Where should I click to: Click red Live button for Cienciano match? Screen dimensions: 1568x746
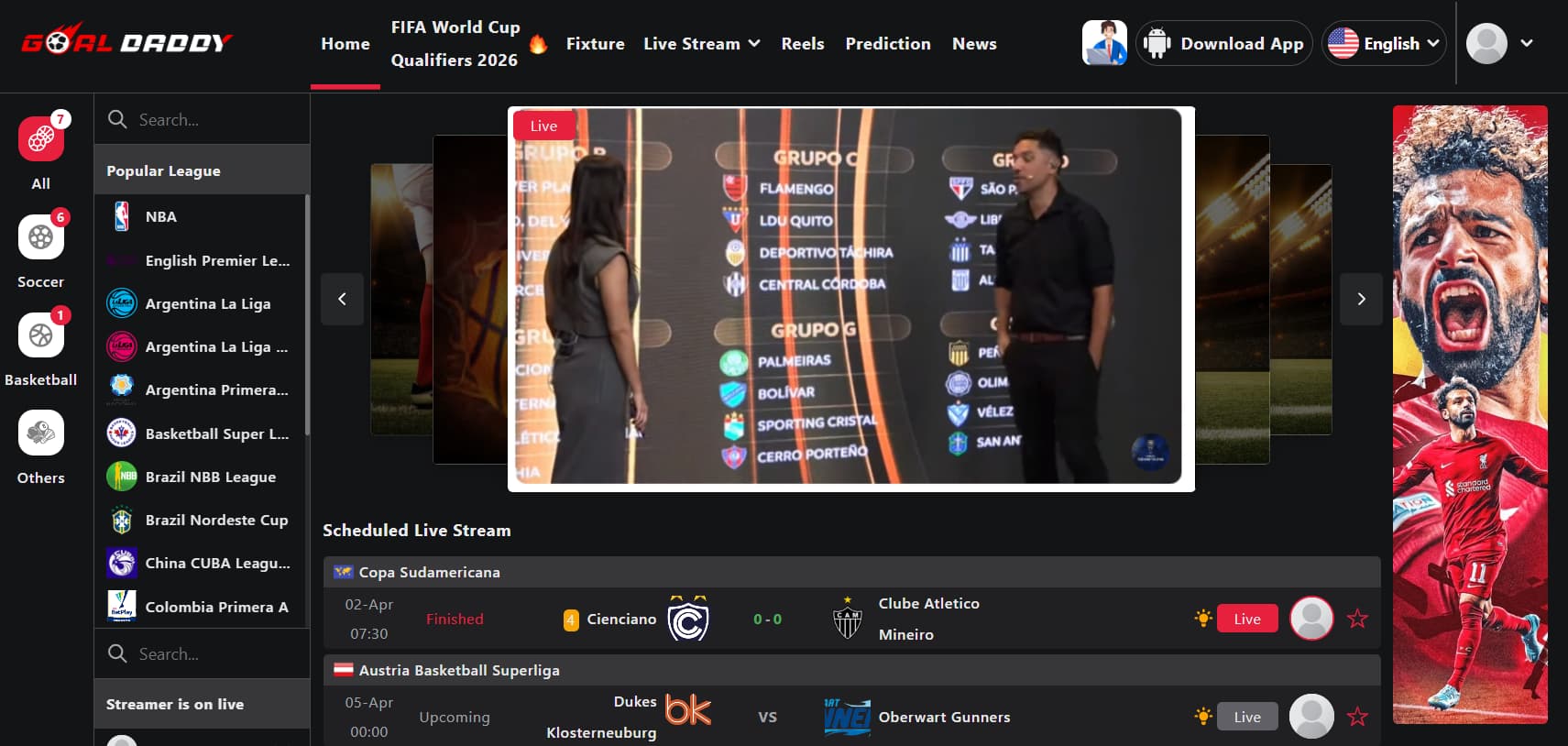[x=1247, y=619]
